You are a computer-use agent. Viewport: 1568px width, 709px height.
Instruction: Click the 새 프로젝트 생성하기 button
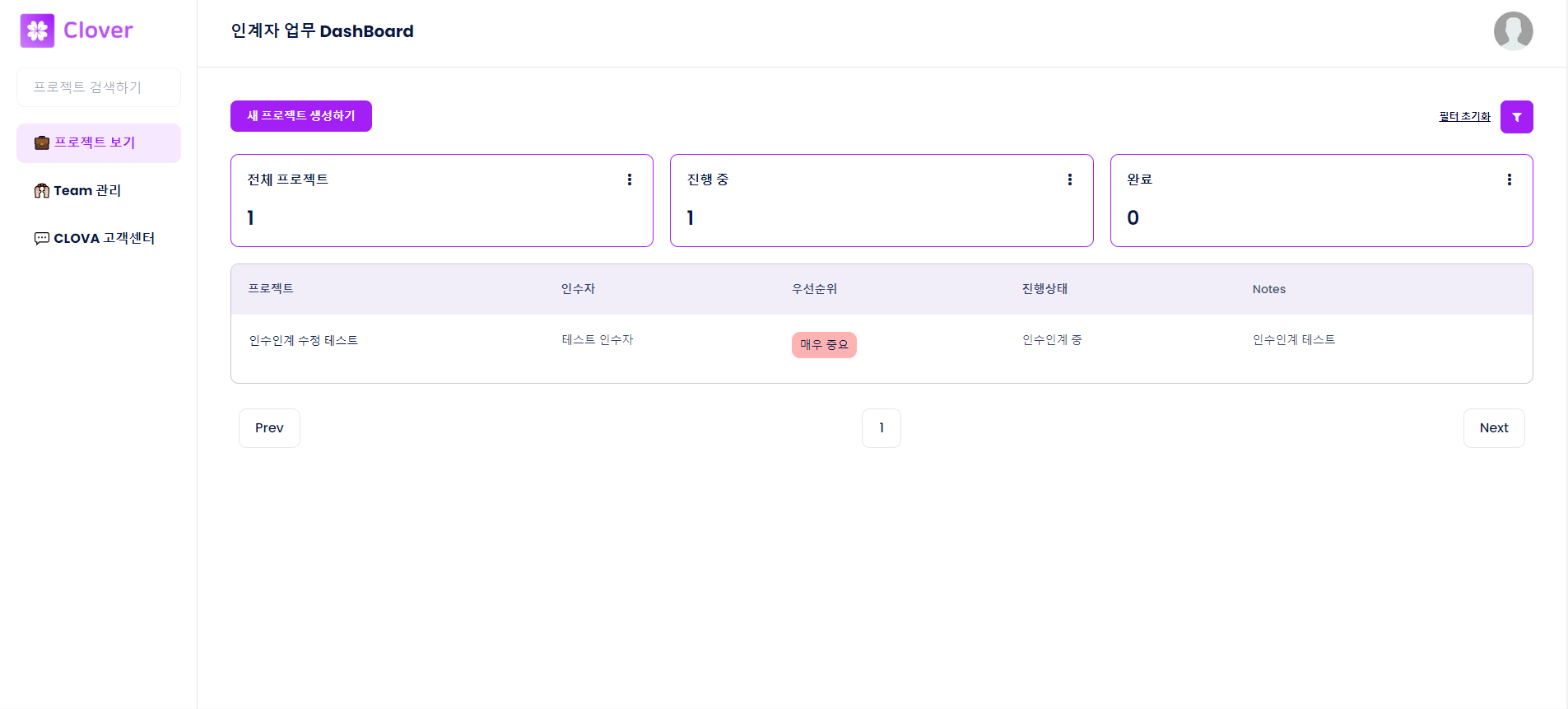tap(301, 116)
